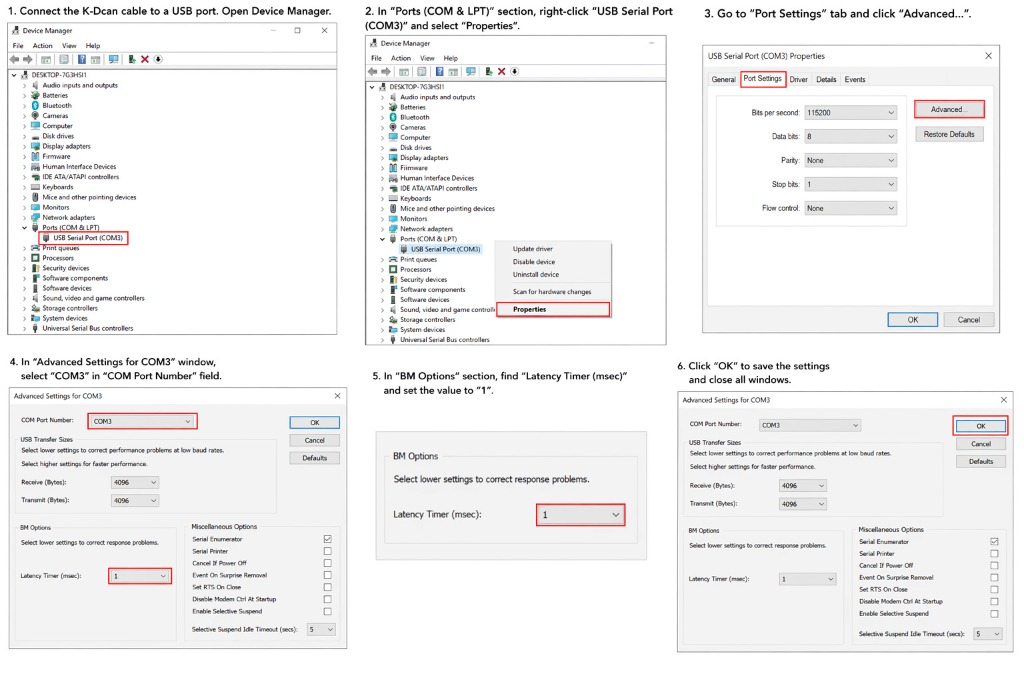The image size is (1024, 682).
Task: Collapse Ports (COM & LPT) in step 2 Device Manager
Action: tap(383, 240)
